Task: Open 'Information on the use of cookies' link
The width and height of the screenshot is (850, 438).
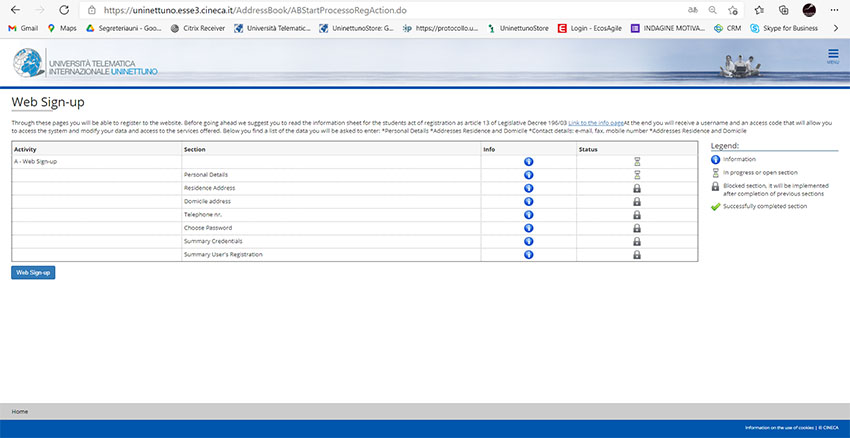Action: (780, 427)
